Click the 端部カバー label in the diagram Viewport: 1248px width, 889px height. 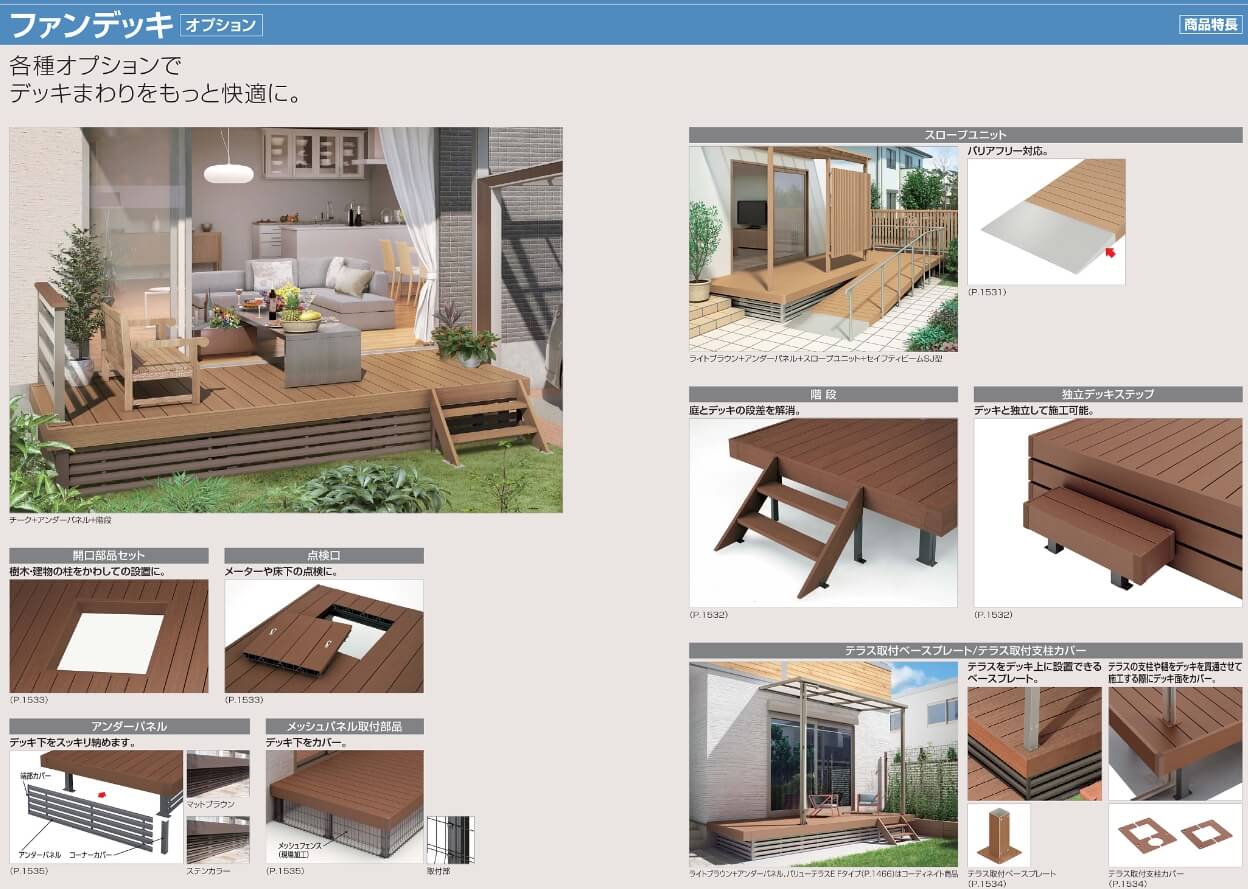tap(35, 776)
